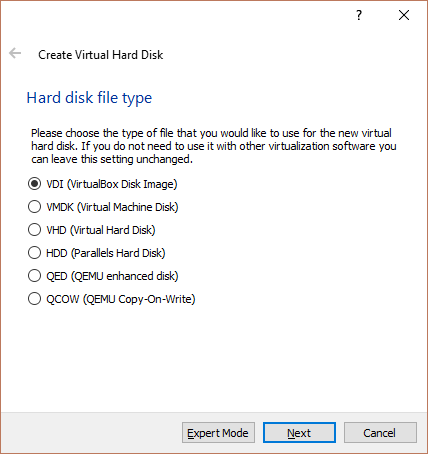This screenshot has height=454, width=428.
Task: Pick the VHD radio button circle
Action: click(x=34, y=230)
